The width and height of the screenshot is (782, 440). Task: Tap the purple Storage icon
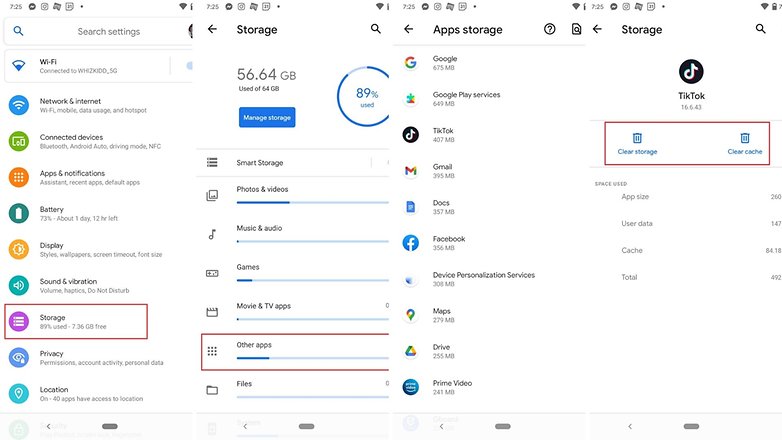tap(18, 321)
